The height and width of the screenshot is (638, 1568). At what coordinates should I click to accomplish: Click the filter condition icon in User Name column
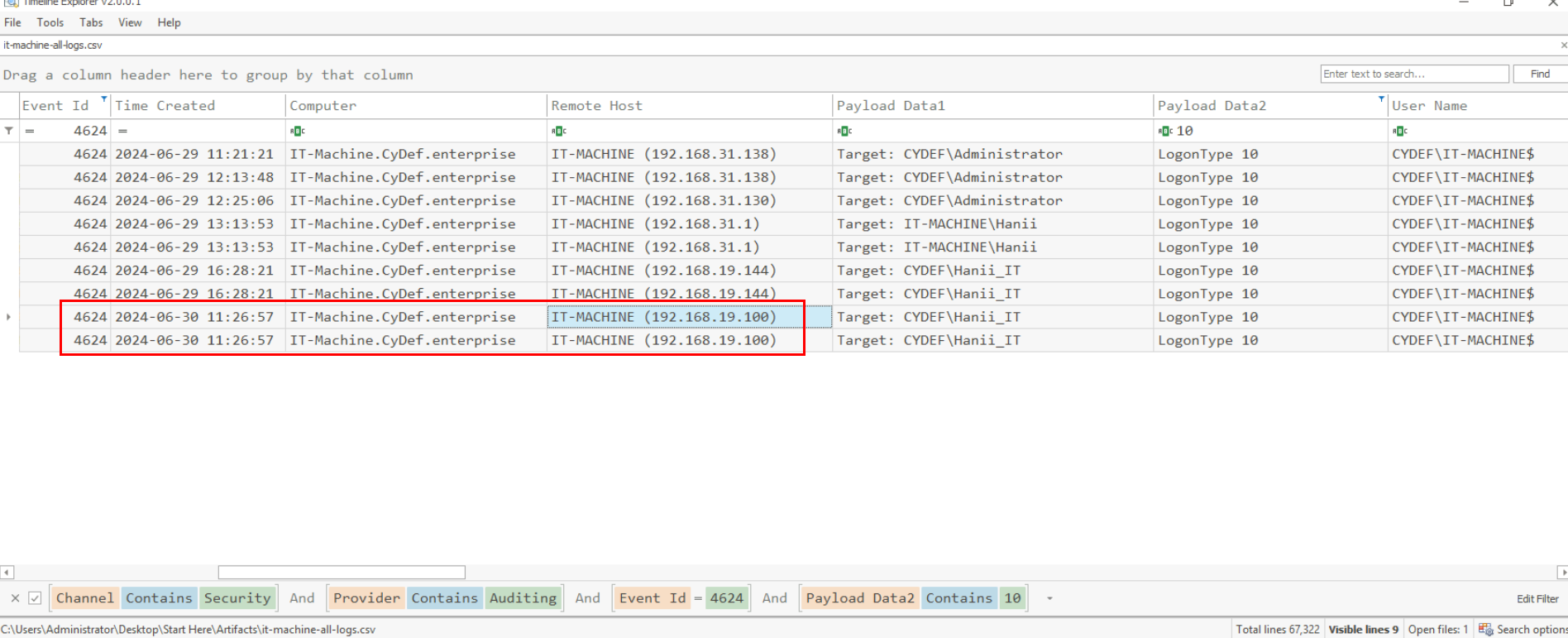click(1399, 131)
